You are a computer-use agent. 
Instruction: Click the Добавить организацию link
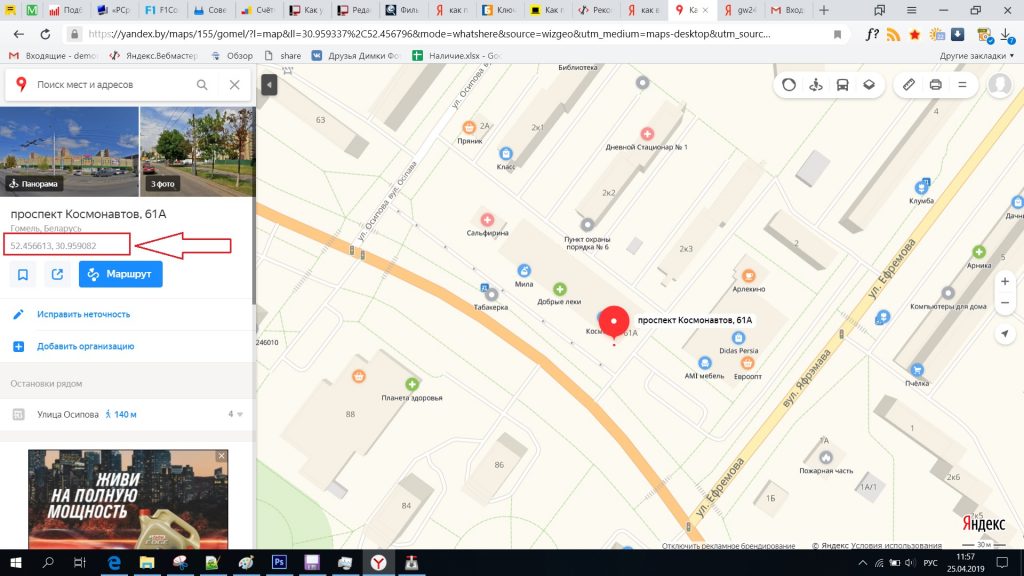coord(86,346)
